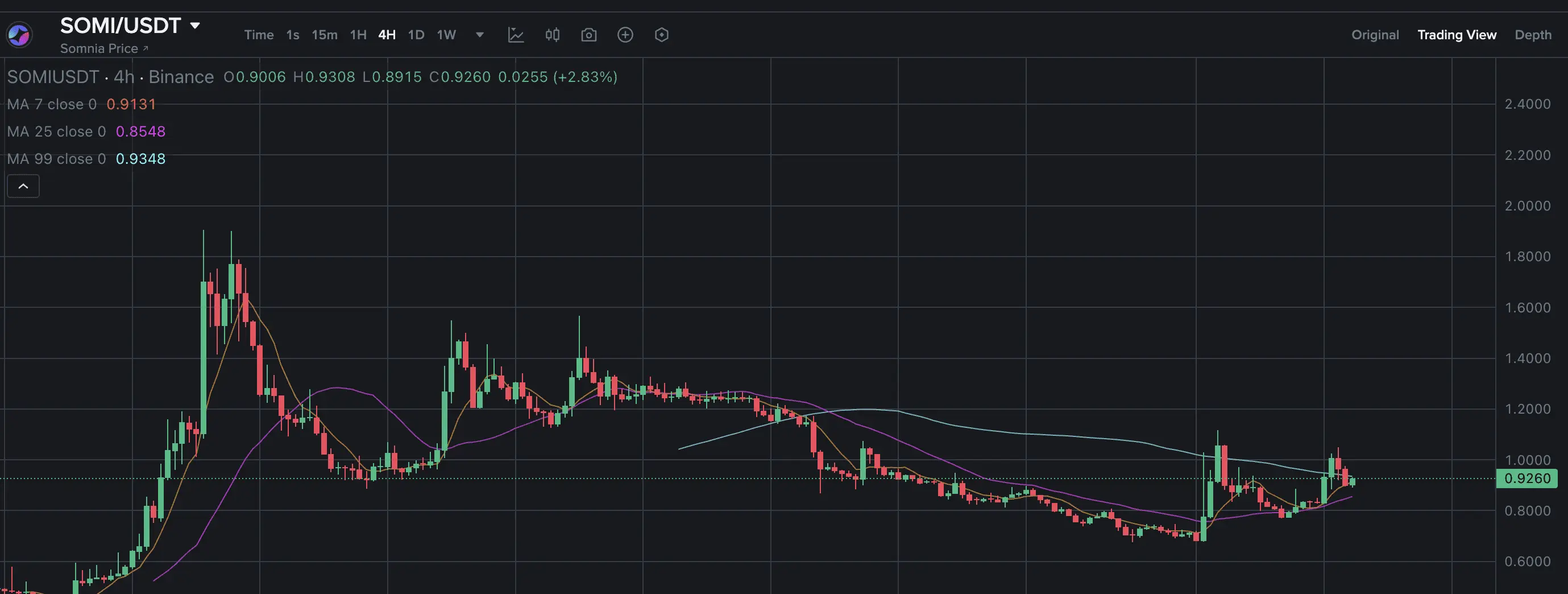1568x594 pixels.
Task: Open more time intervals dropdown arrow
Action: 480,35
